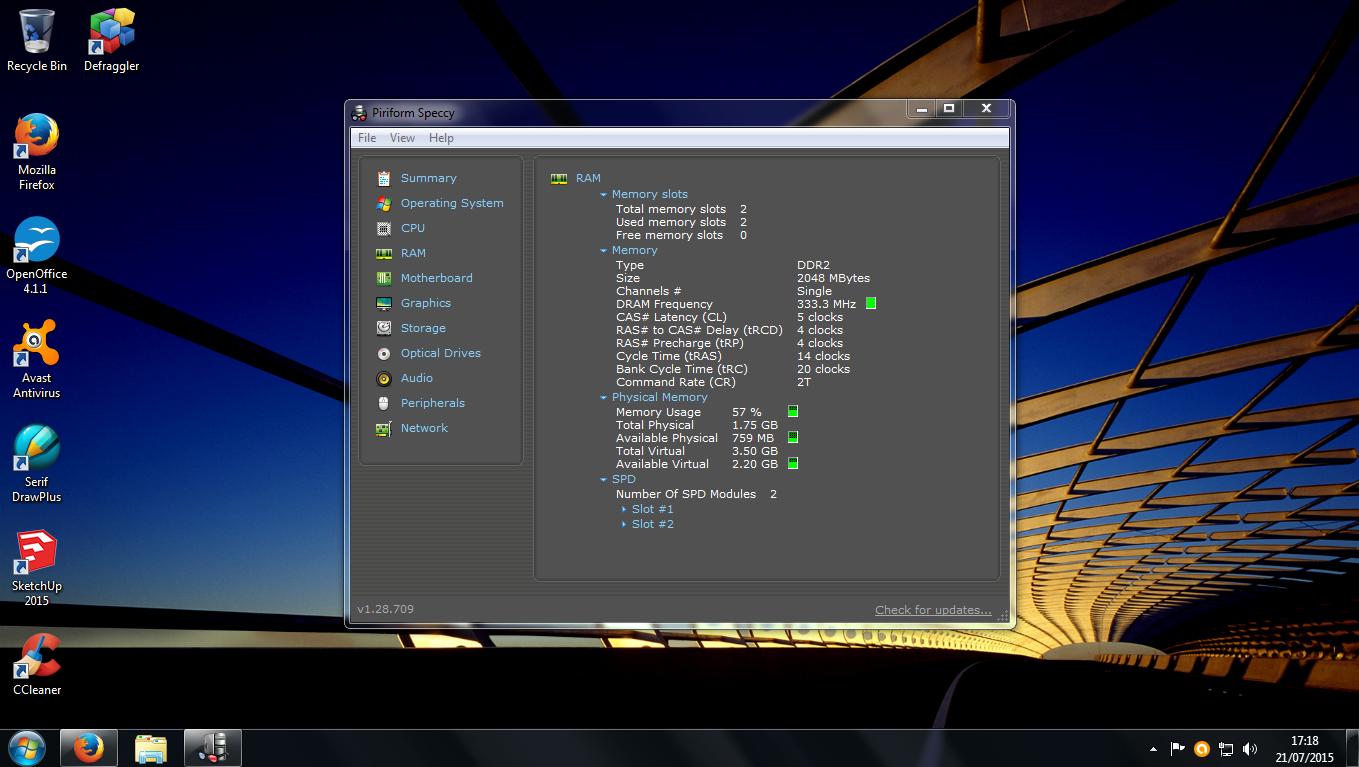The width and height of the screenshot is (1359, 767).
Task: Go to the Graphics section
Action: [426, 303]
